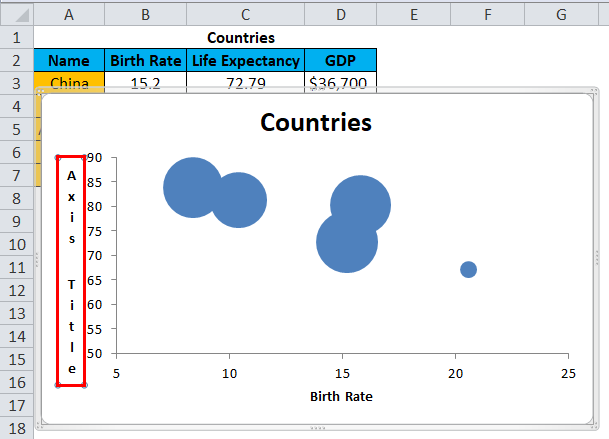This screenshot has height=439, width=609.
Task: Click the chart's right-edge resize handle dots
Action: 597,259
